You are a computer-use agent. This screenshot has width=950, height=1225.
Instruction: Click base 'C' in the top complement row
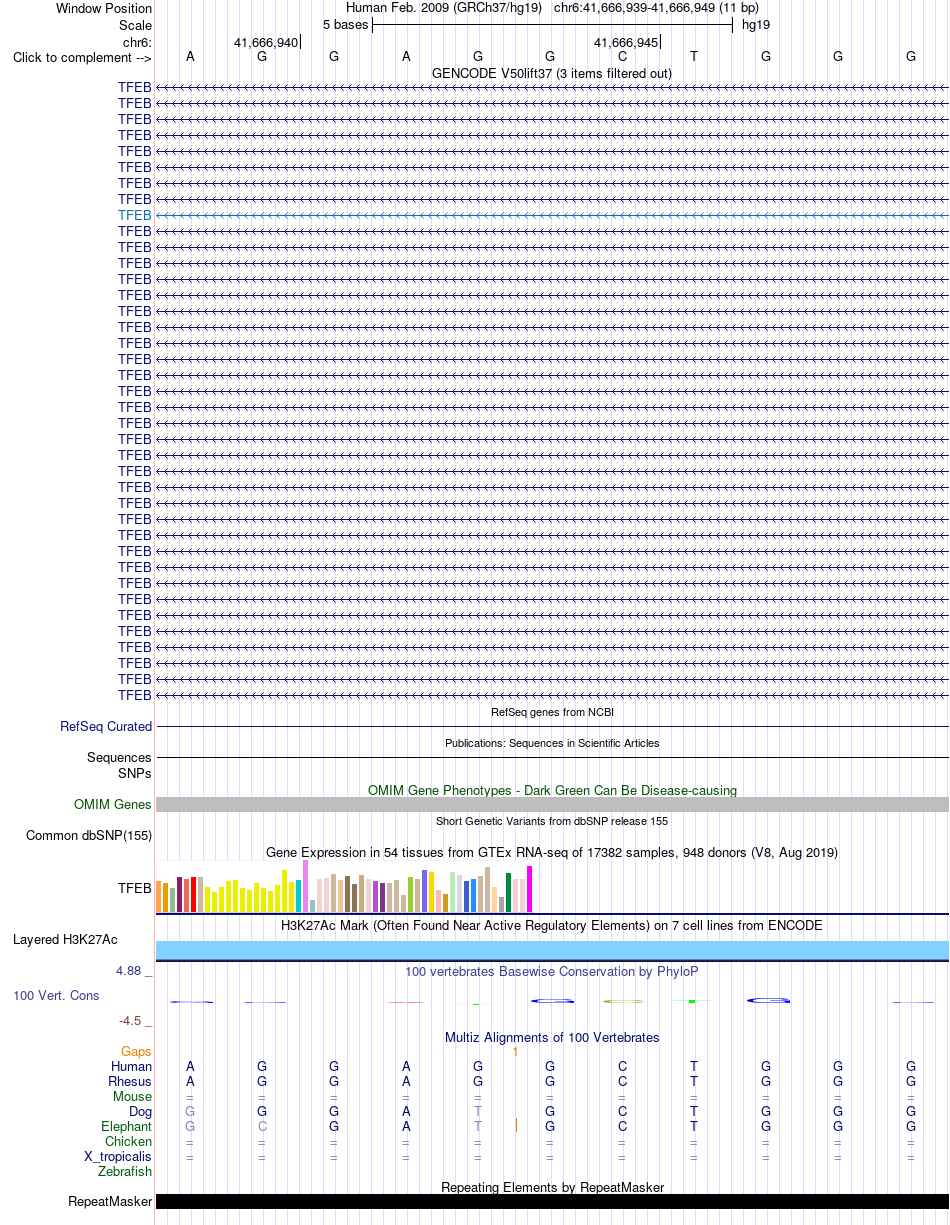(622, 57)
